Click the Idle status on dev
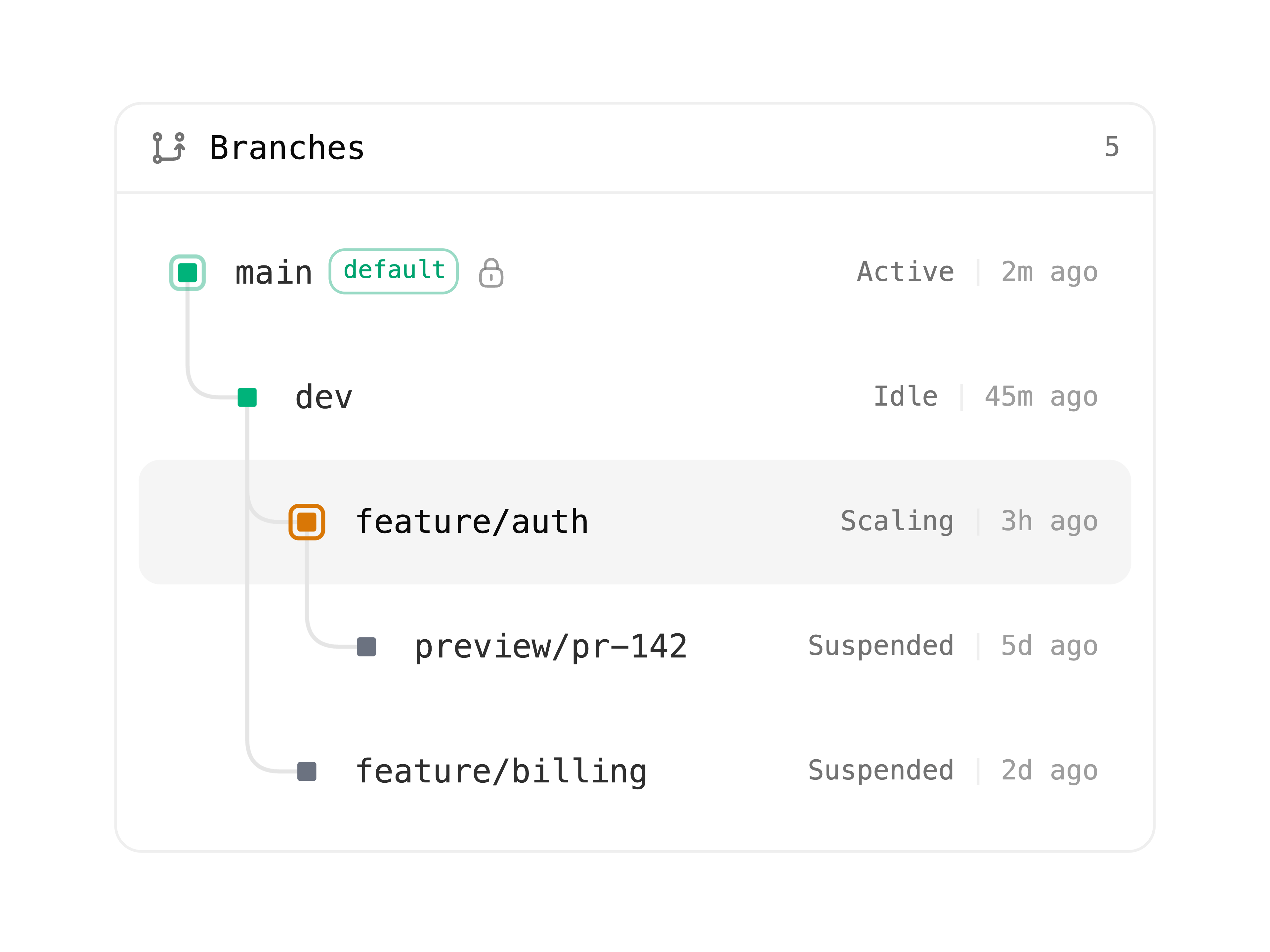 click(x=906, y=397)
